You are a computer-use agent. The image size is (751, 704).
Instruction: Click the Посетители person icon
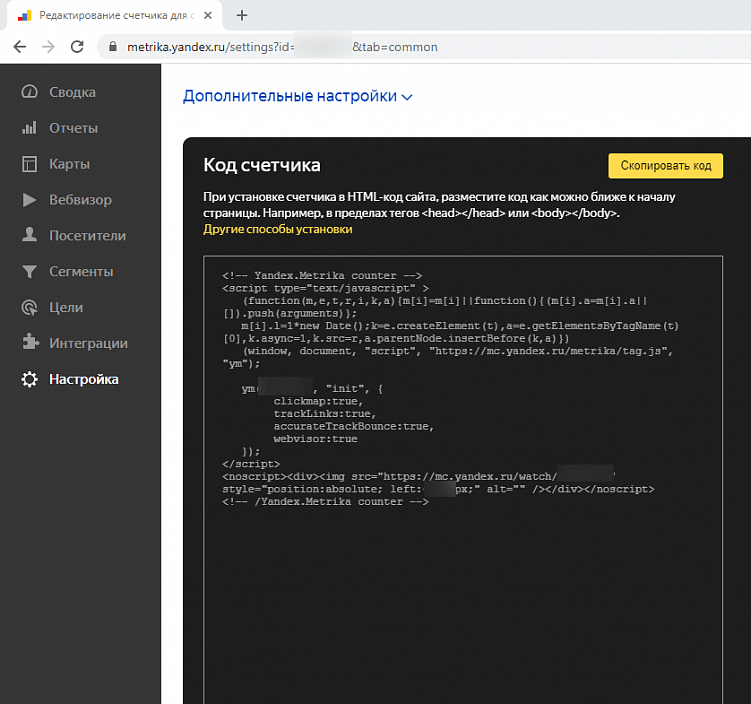point(29,235)
